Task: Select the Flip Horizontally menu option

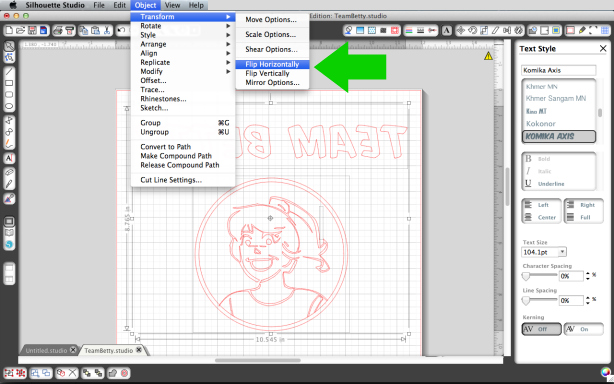Action: (x=272, y=64)
